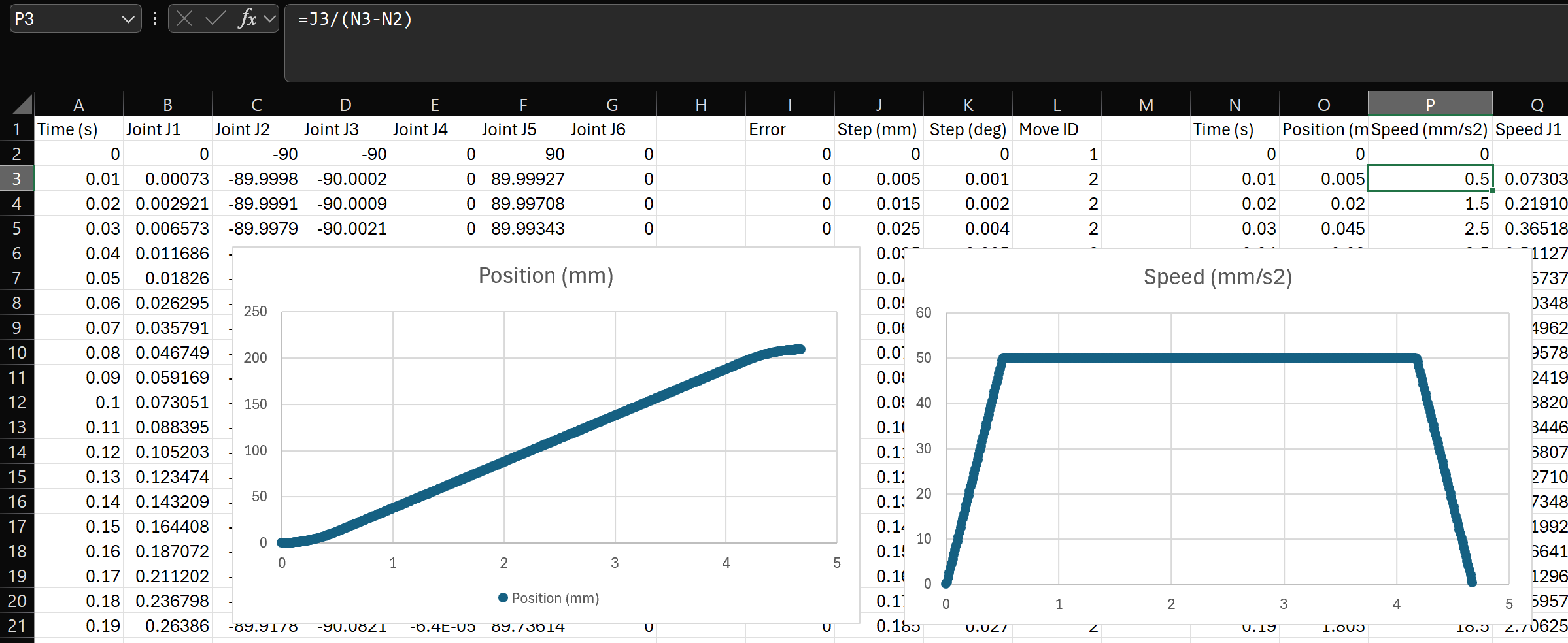Open Insert Function via the fx icon
1568x643 pixels.
[x=247, y=19]
